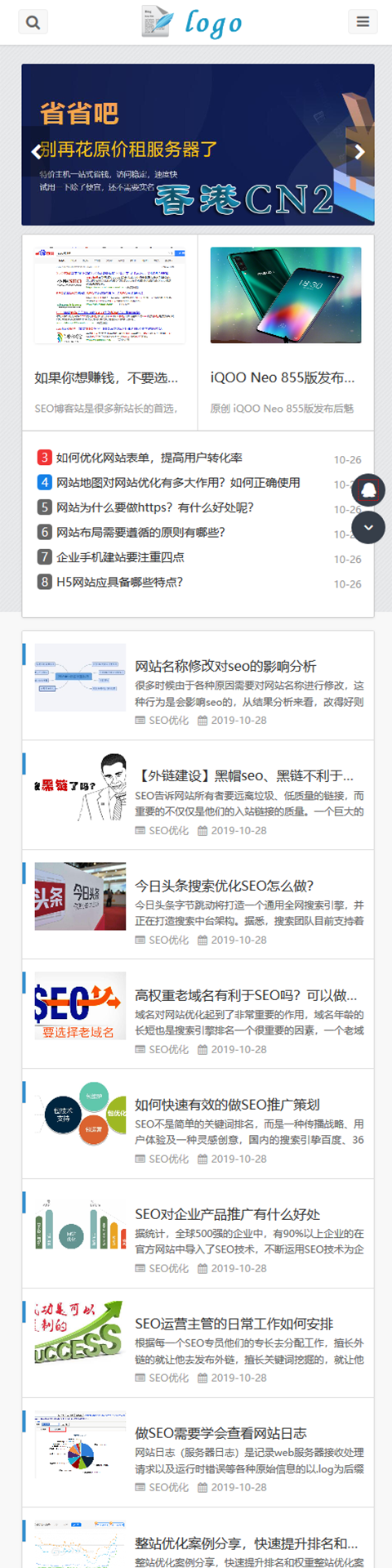Click calendar icon under SEO运营主管 article

(x=203, y=1378)
